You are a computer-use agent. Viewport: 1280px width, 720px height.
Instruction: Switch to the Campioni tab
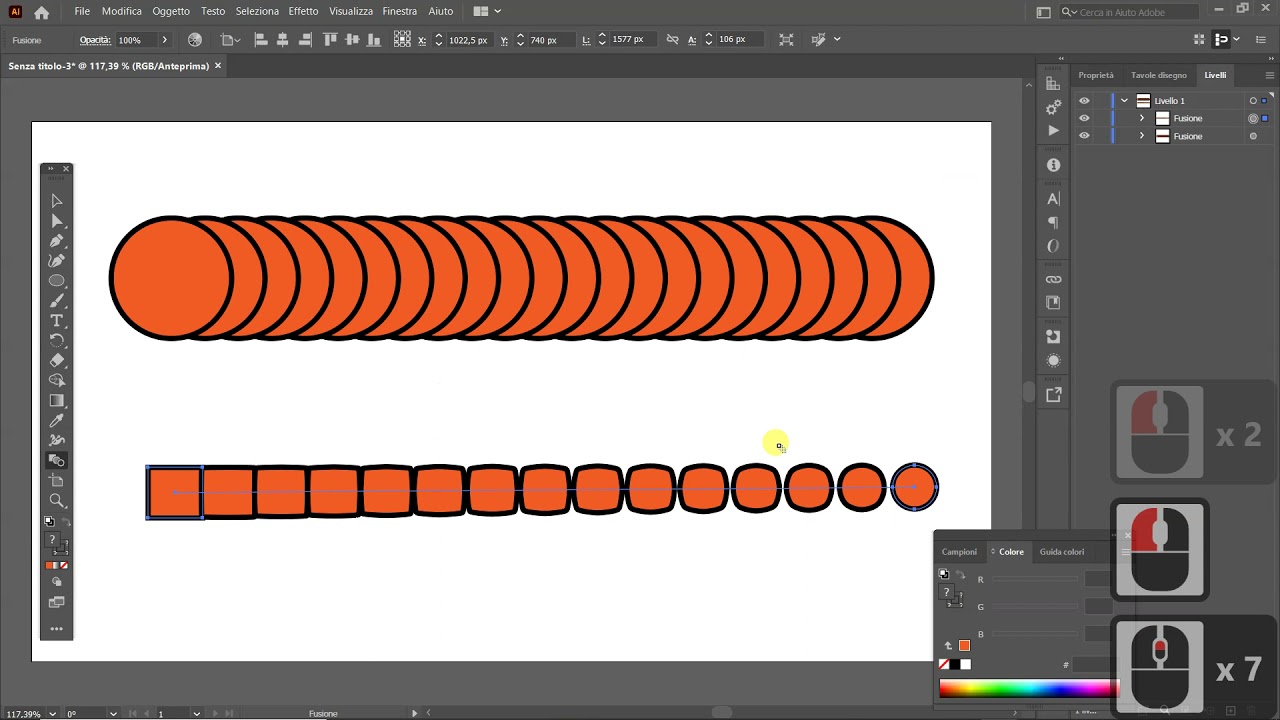click(959, 552)
